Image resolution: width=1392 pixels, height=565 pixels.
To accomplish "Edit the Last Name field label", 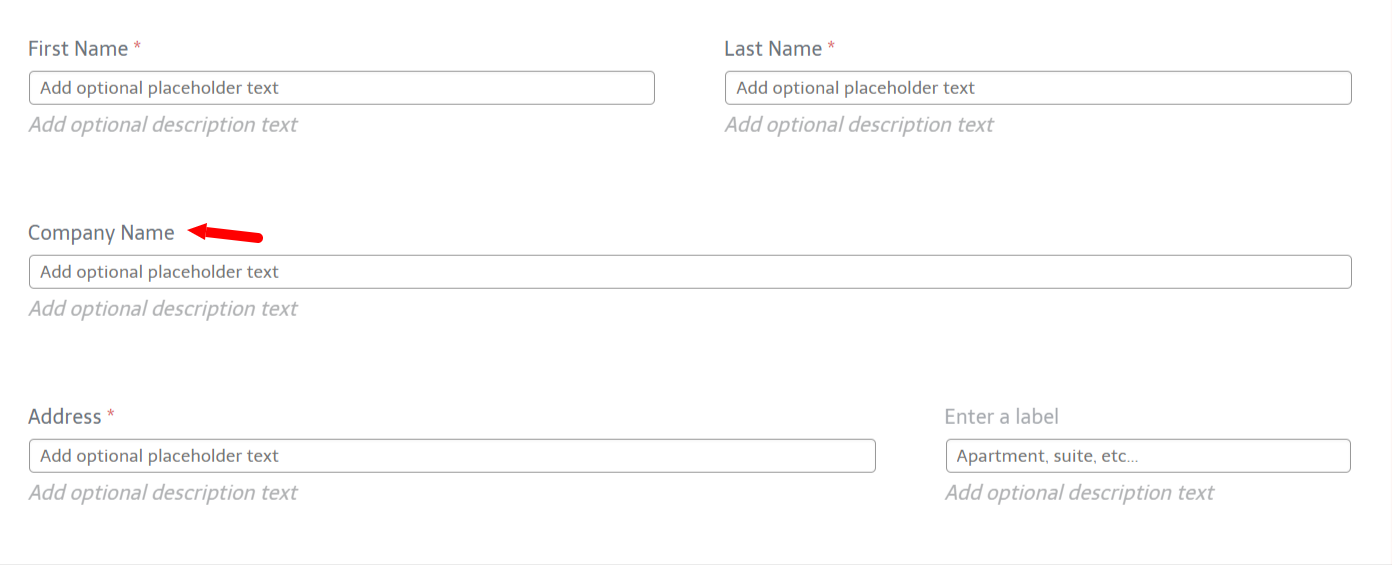I will click(773, 49).
